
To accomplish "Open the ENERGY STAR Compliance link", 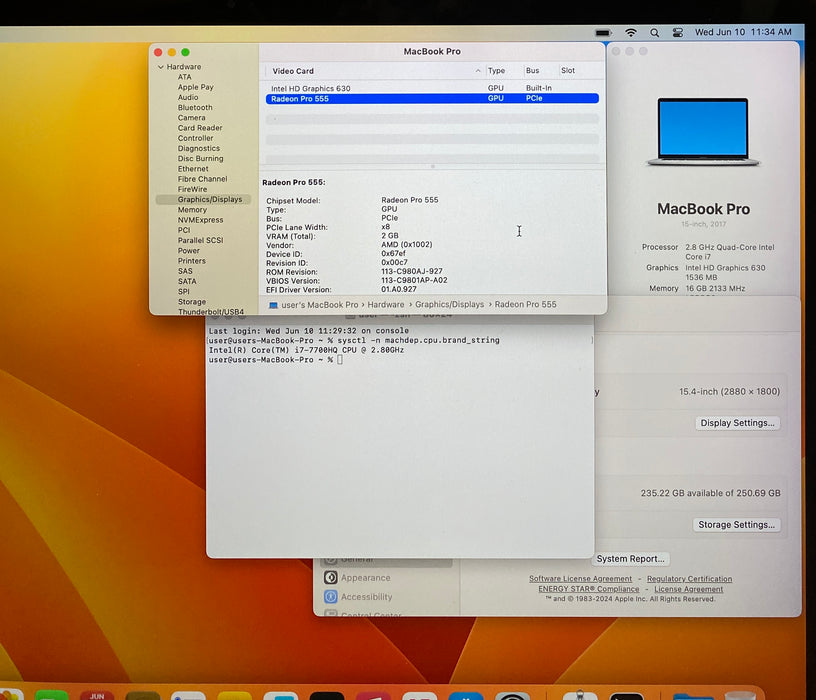I will click(x=589, y=589).
